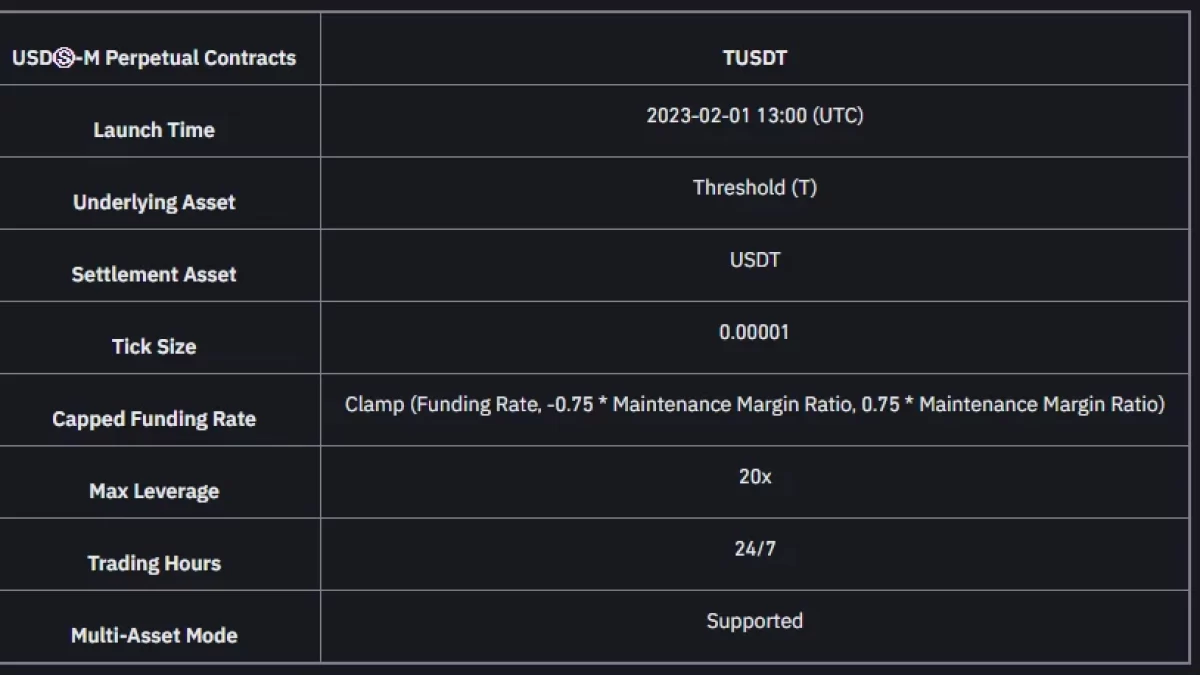Viewport: 1200px width, 675px height.
Task: Select the 20x leverage value
Action: (755, 476)
